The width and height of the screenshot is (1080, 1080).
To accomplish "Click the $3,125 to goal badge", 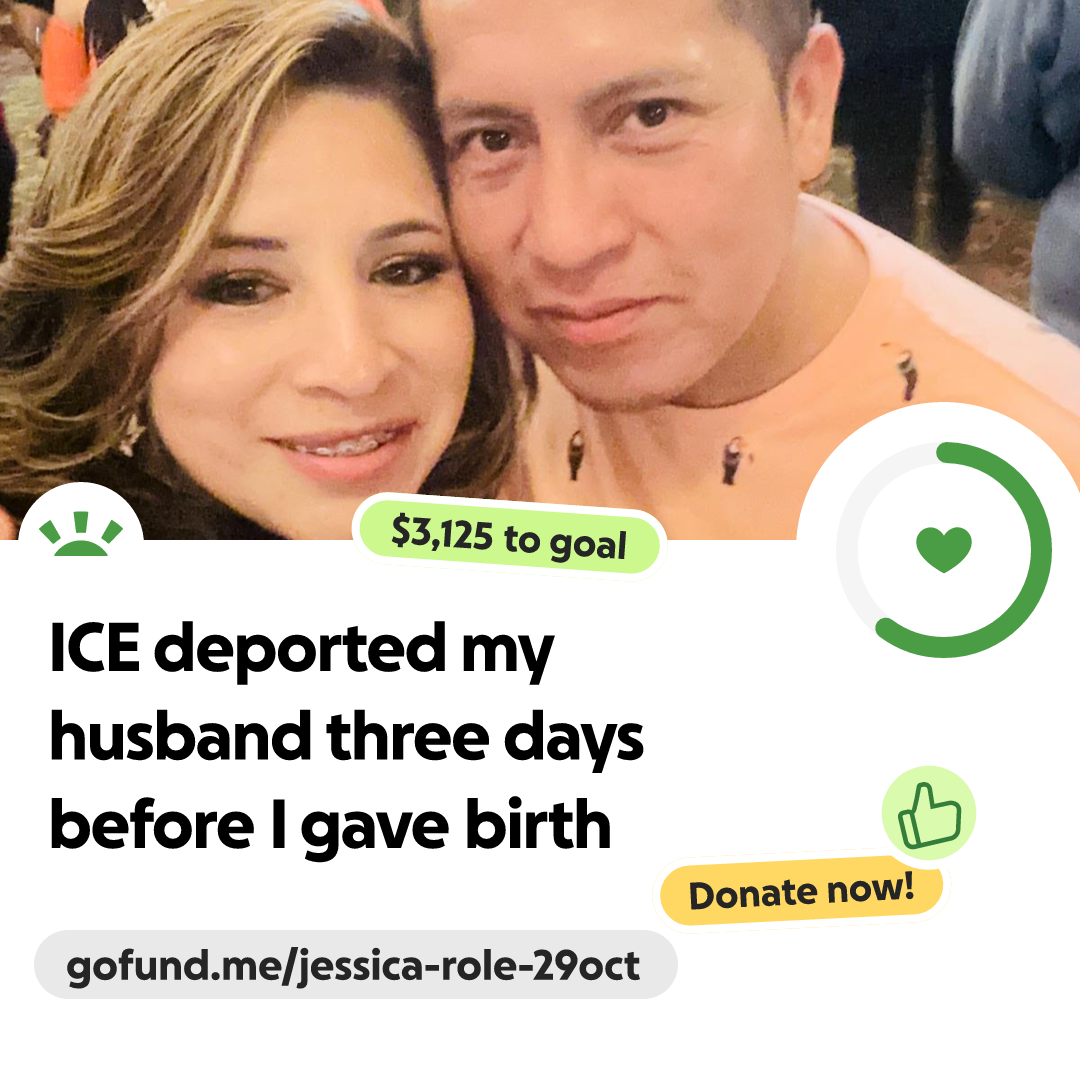I will (510, 539).
